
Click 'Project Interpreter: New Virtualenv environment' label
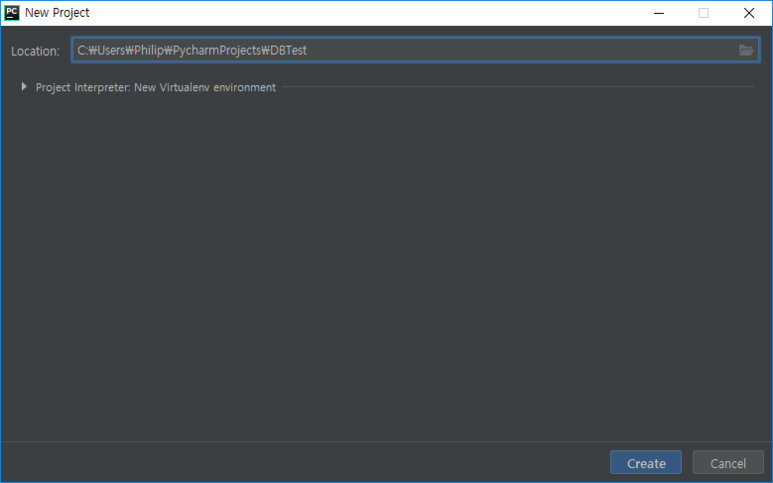coord(156,87)
